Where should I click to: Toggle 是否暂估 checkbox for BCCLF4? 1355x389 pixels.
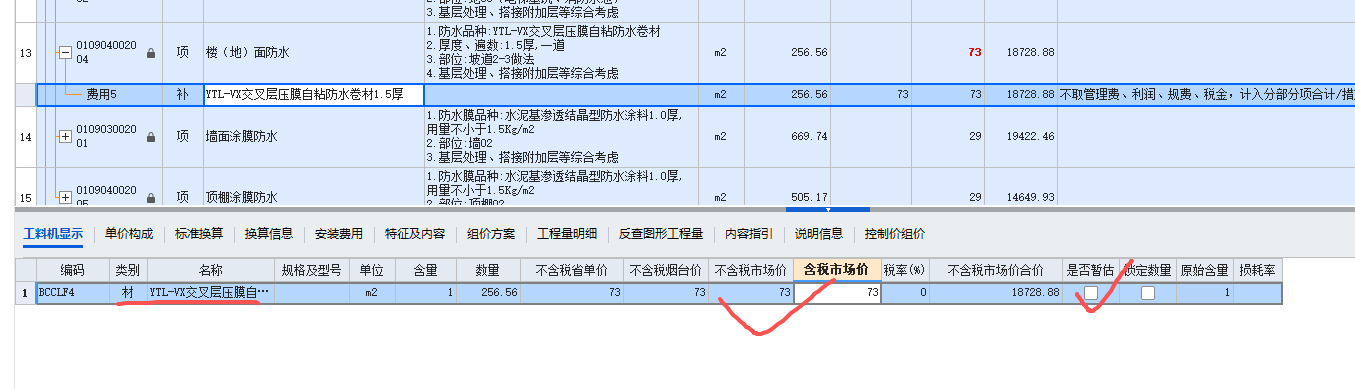coord(1091,293)
